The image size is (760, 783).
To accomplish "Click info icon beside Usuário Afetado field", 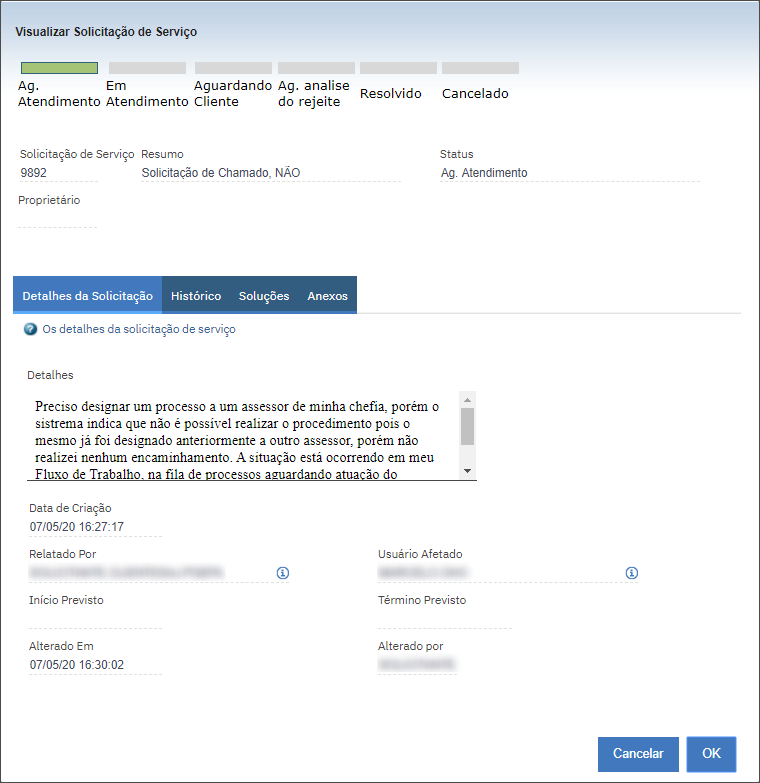I will click(632, 573).
